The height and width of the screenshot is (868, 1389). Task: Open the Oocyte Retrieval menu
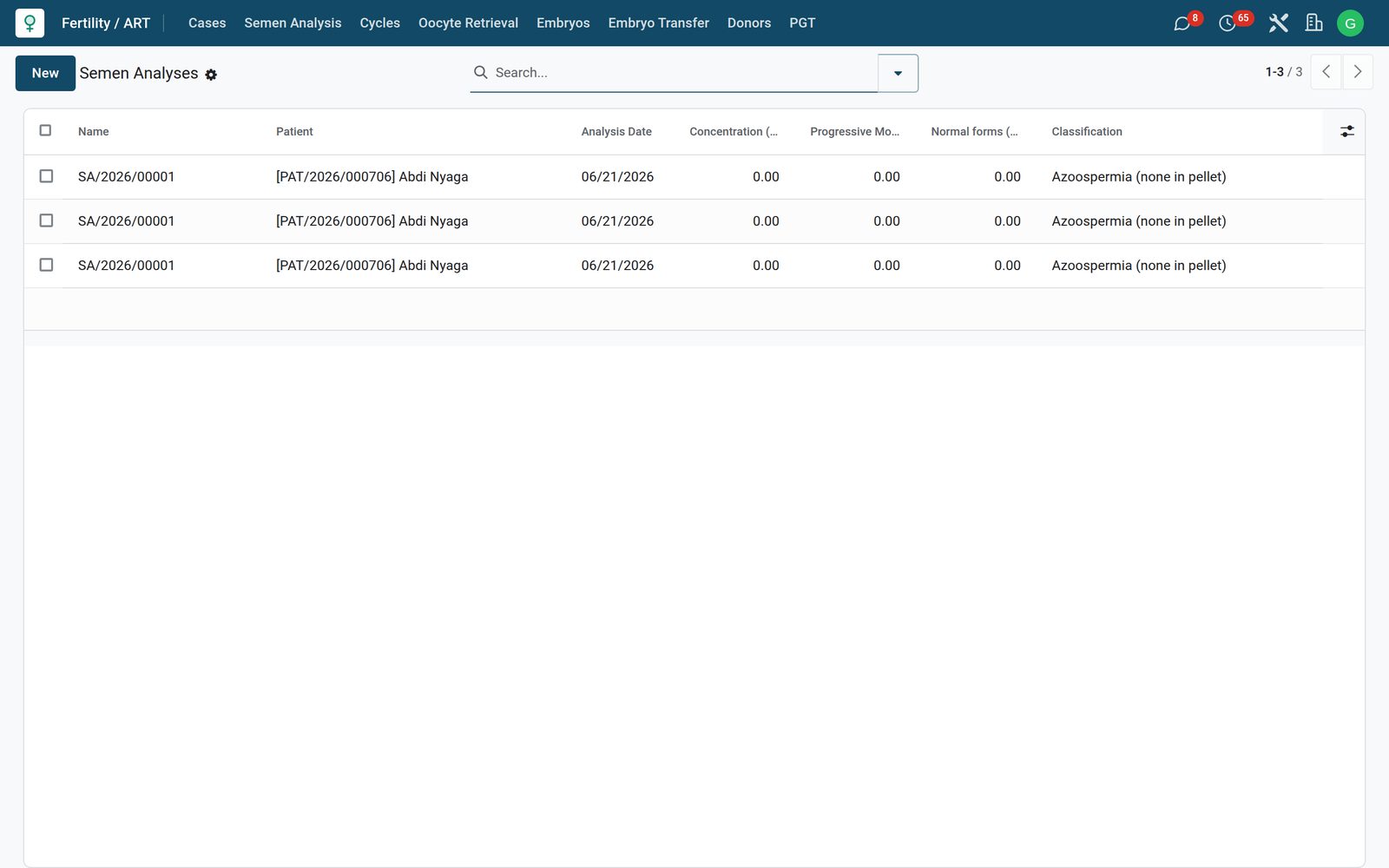point(468,23)
